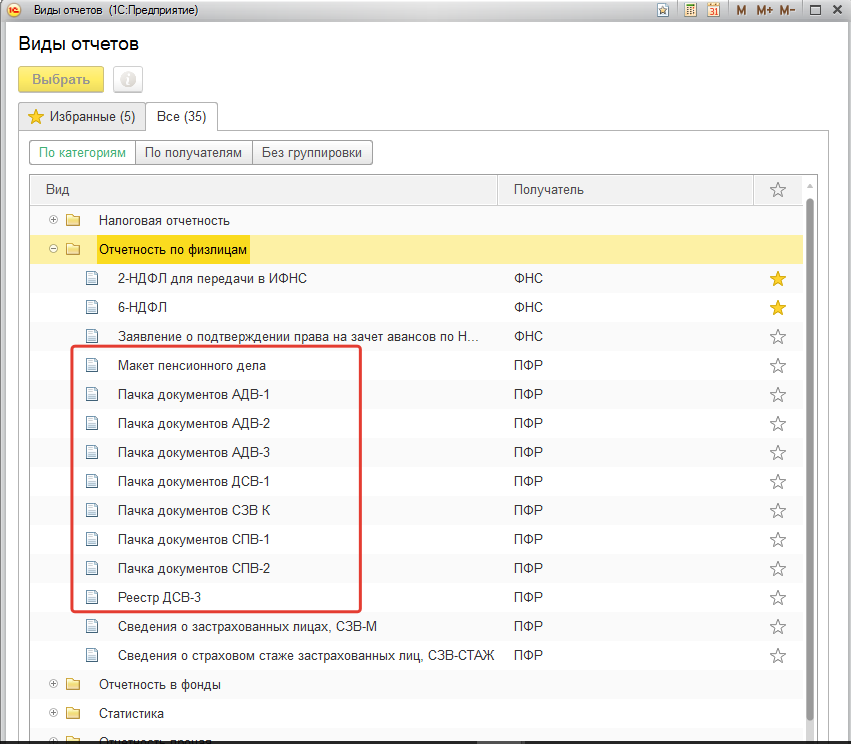Sort by the Получатель column header
The width and height of the screenshot is (851, 744).
pos(625,190)
